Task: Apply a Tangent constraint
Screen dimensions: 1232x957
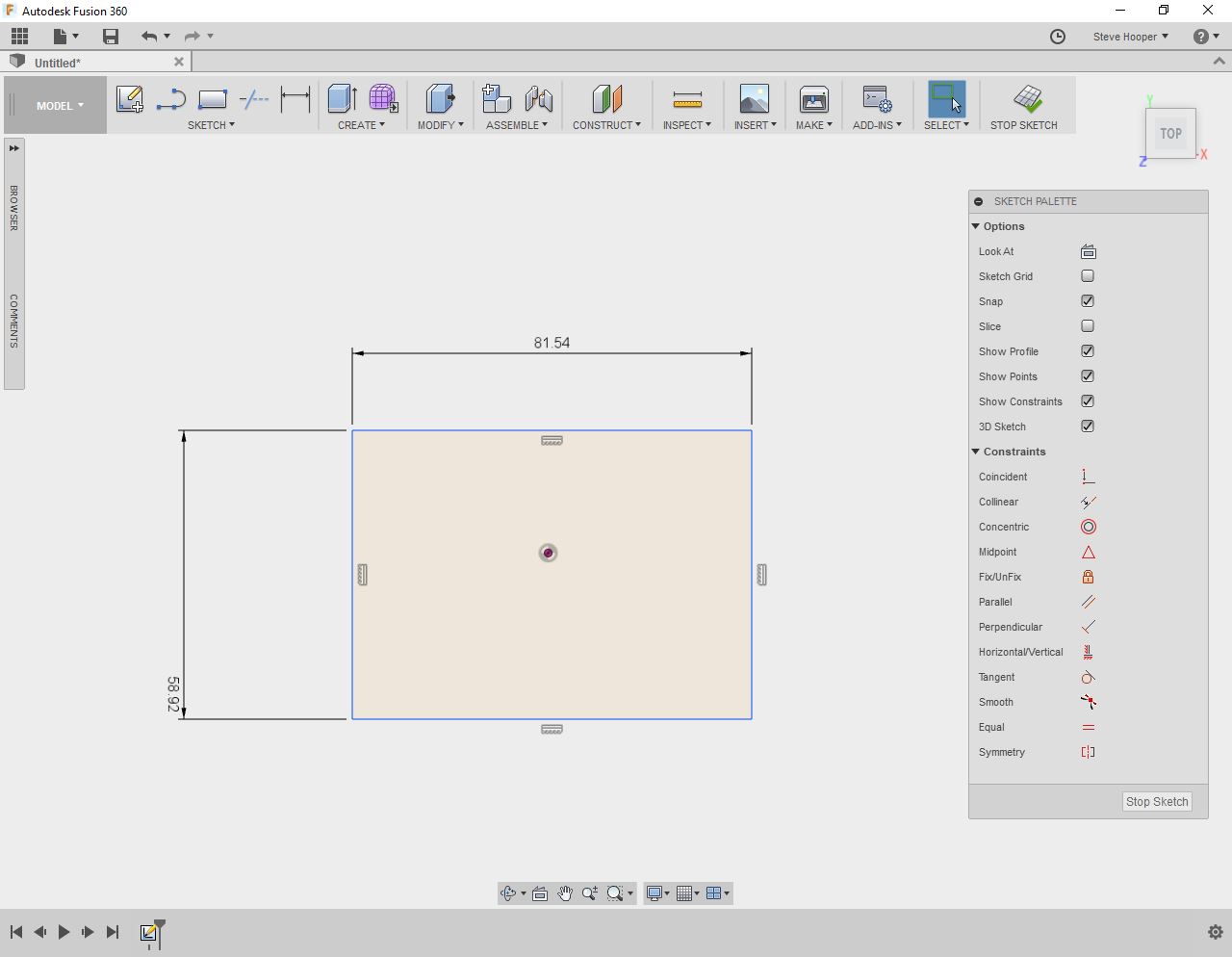Action: [1088, 677]
